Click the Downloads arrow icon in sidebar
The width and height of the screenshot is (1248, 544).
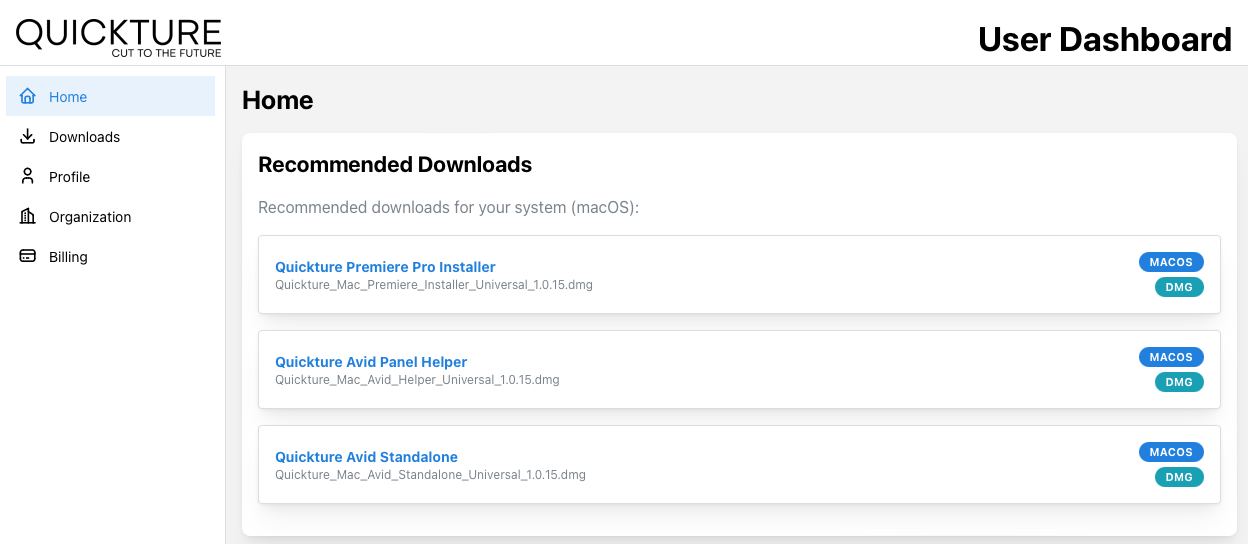coord(28,136)
